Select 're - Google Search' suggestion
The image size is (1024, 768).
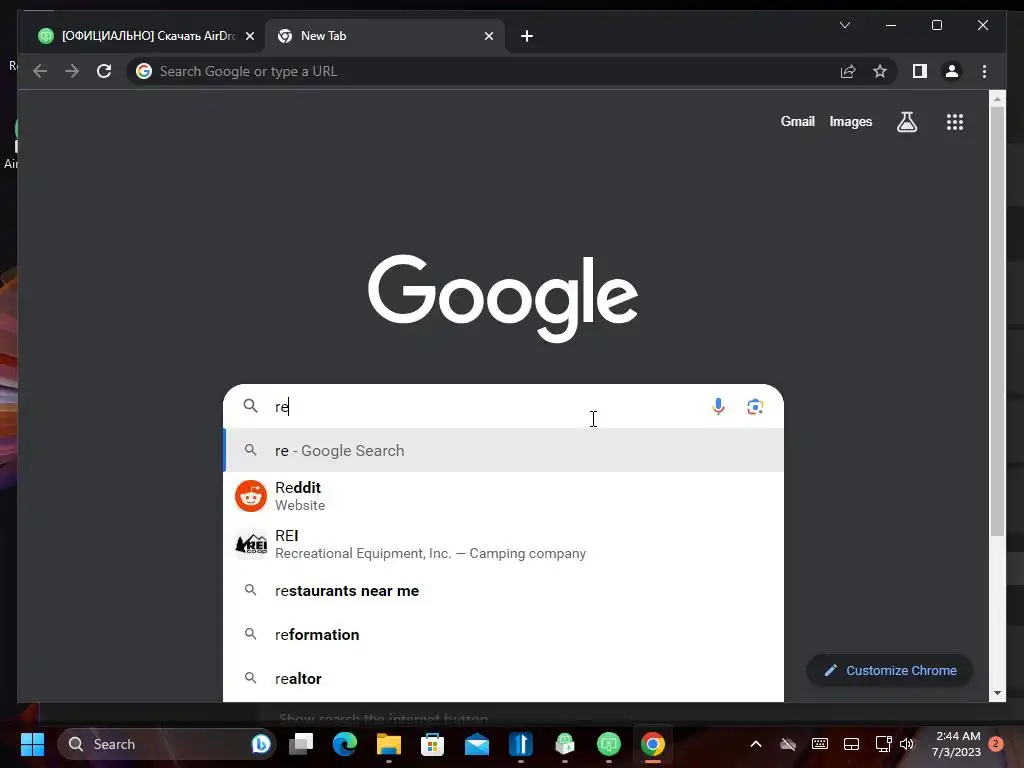[x=504, y=450]
